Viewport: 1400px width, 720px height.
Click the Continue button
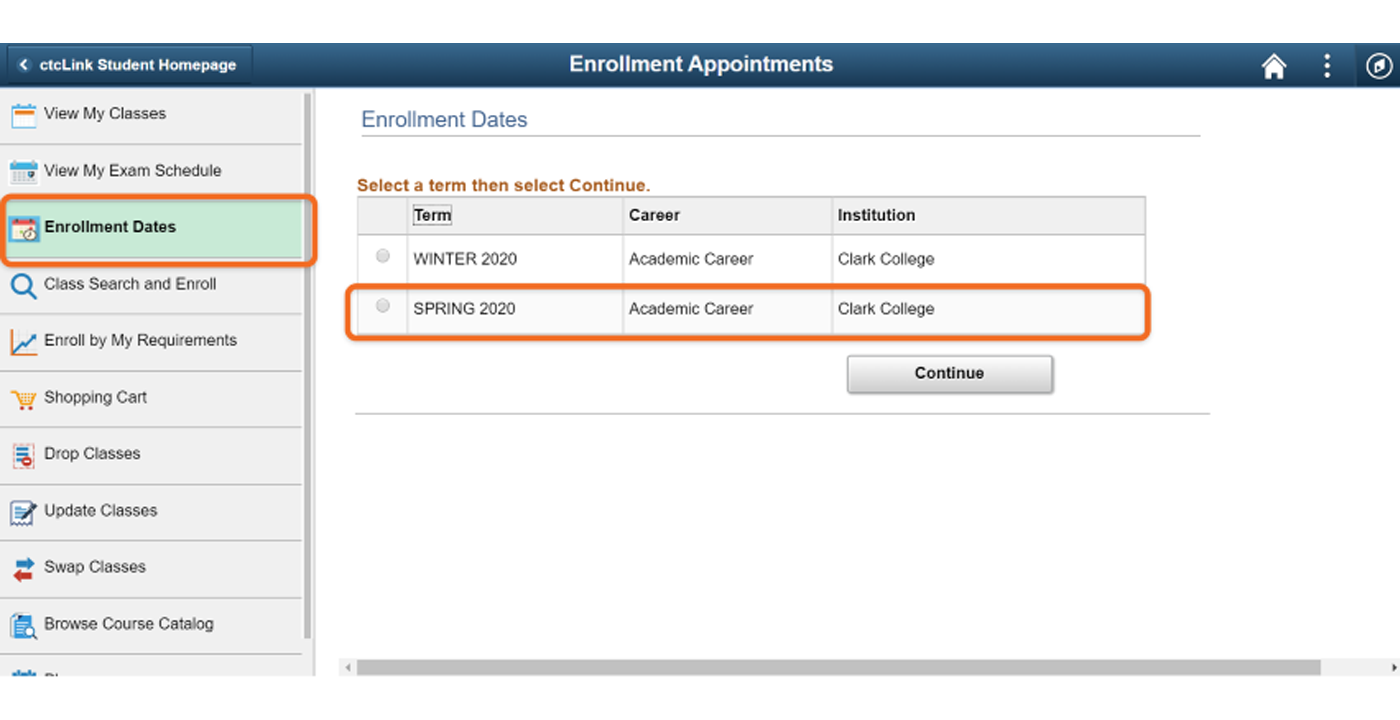pyautogui.click(x=949, y=374)
